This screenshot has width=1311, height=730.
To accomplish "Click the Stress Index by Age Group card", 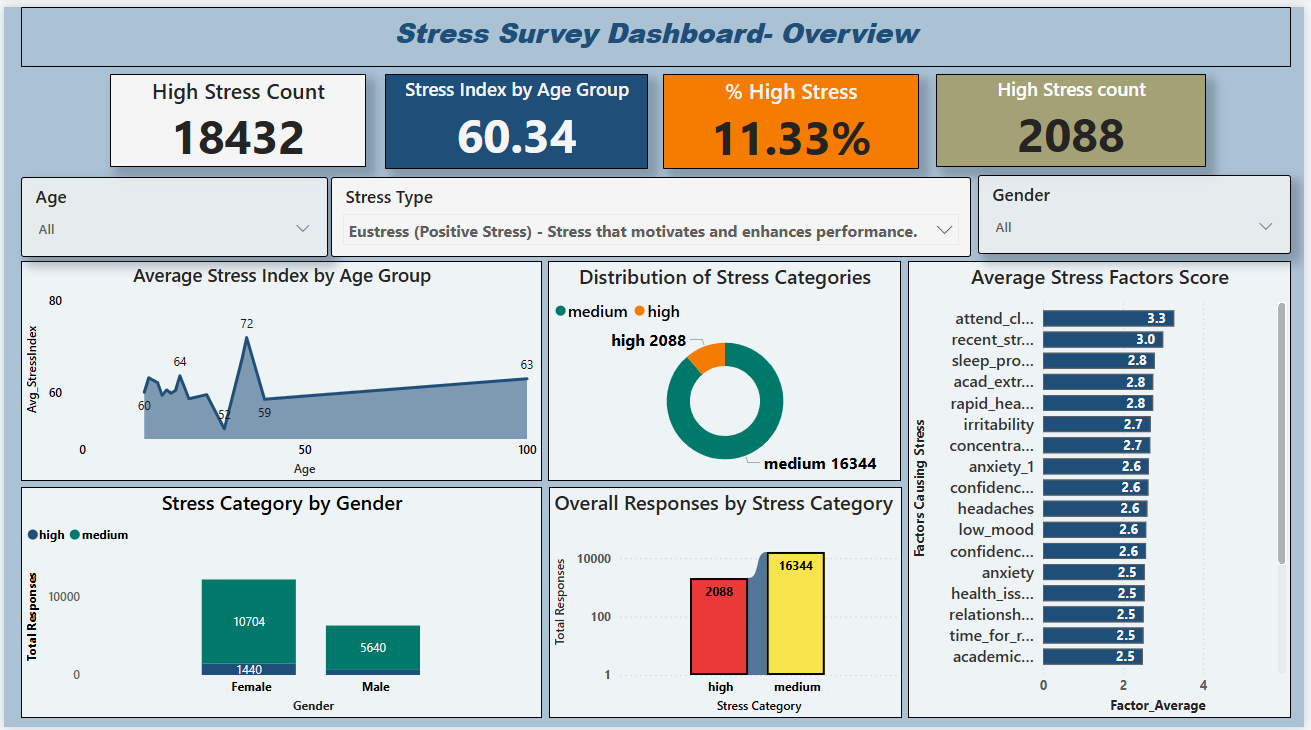I will coord(517,121).
